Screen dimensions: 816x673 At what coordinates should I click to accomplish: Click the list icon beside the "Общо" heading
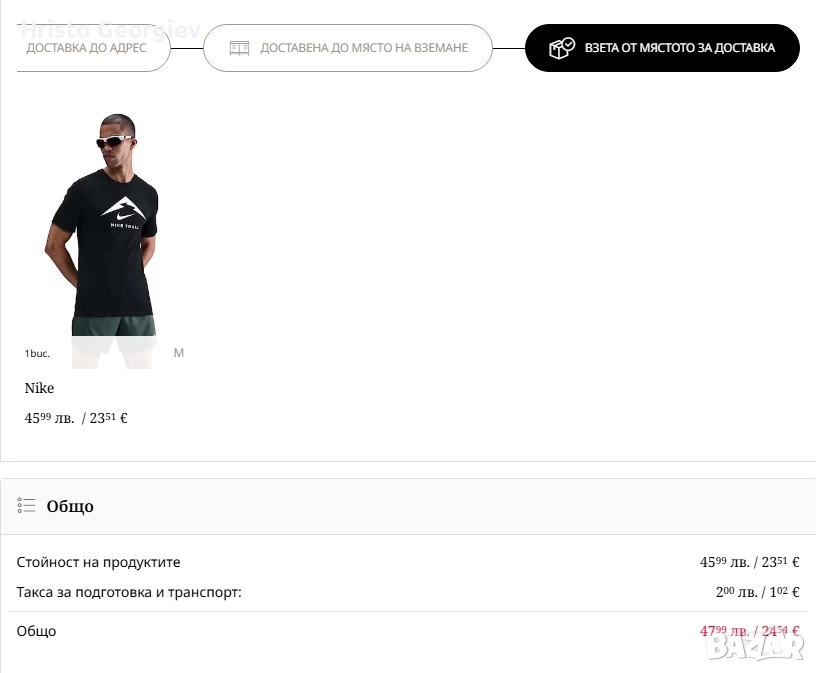pyautogui.click(x=26, y=506)
